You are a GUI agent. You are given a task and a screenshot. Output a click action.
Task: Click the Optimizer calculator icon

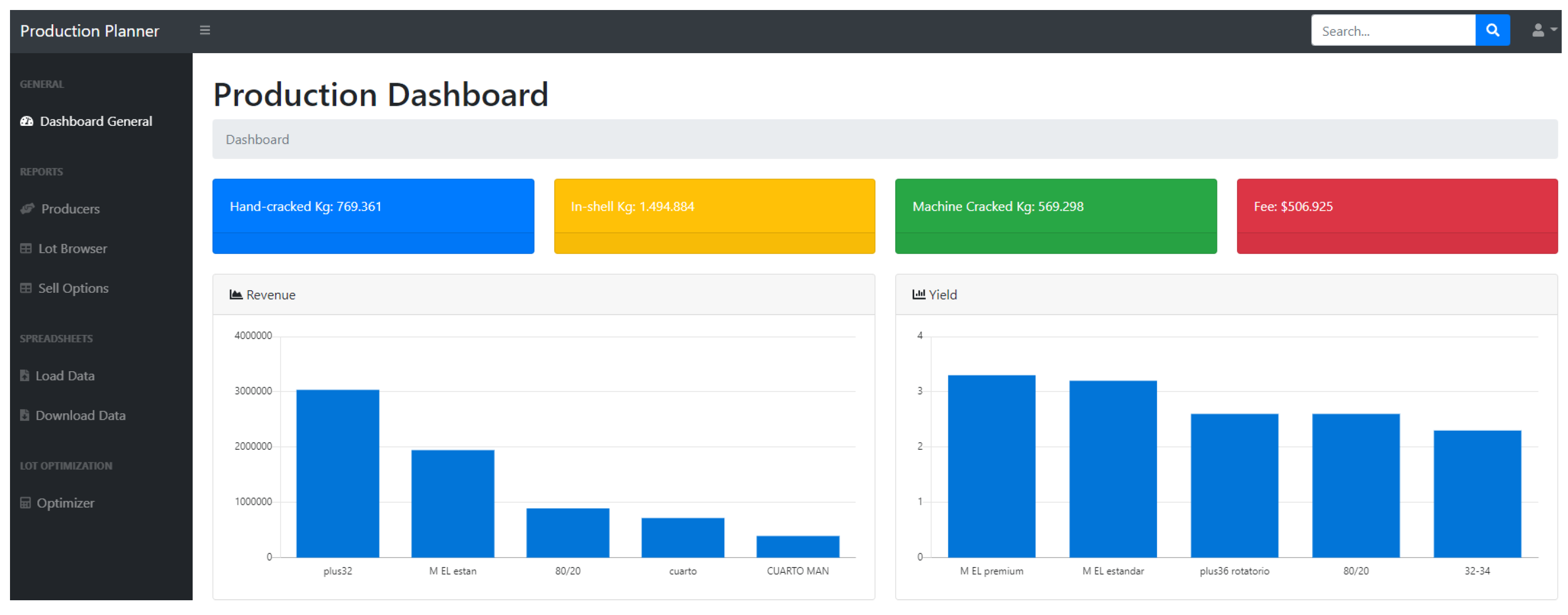tap(25, 503)
